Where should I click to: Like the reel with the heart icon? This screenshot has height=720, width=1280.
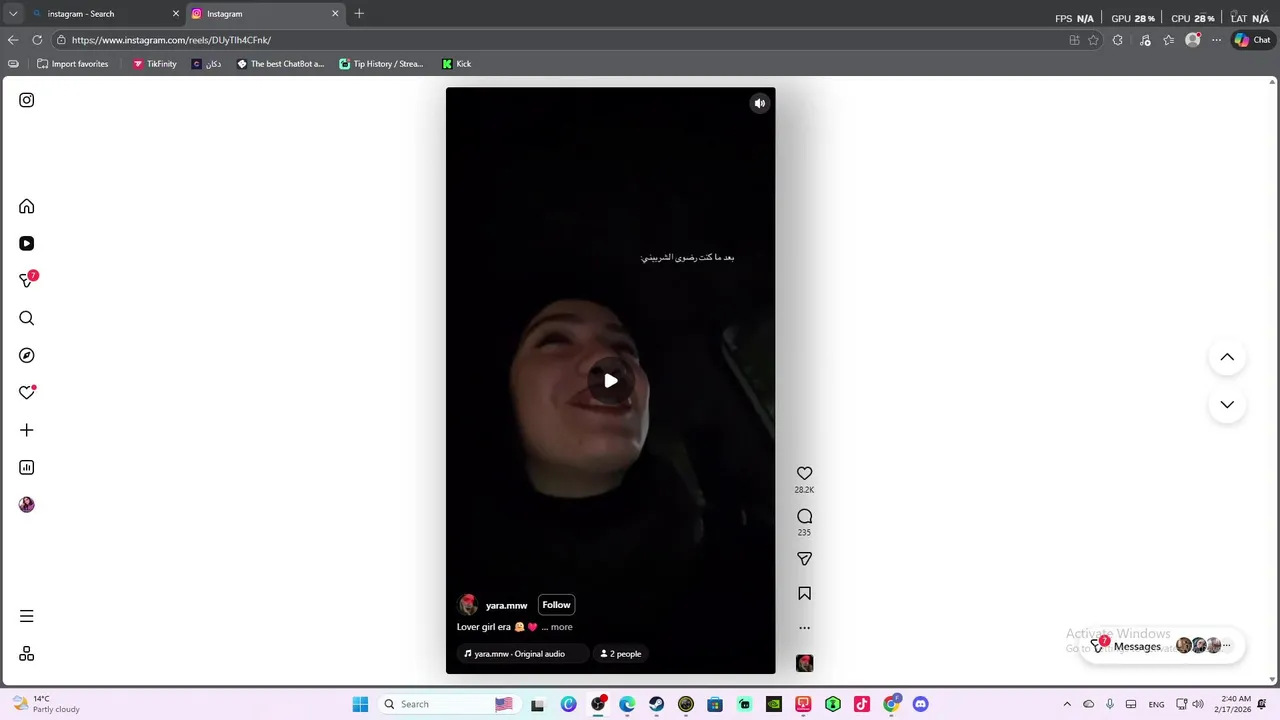(x=804, y=473)
